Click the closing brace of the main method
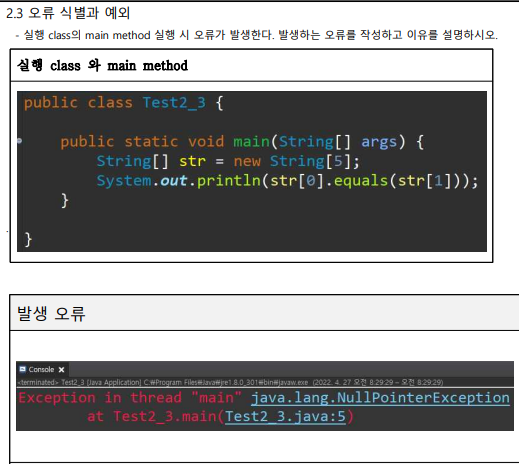Screen dimensions: 519x464 tap(65, 201)
